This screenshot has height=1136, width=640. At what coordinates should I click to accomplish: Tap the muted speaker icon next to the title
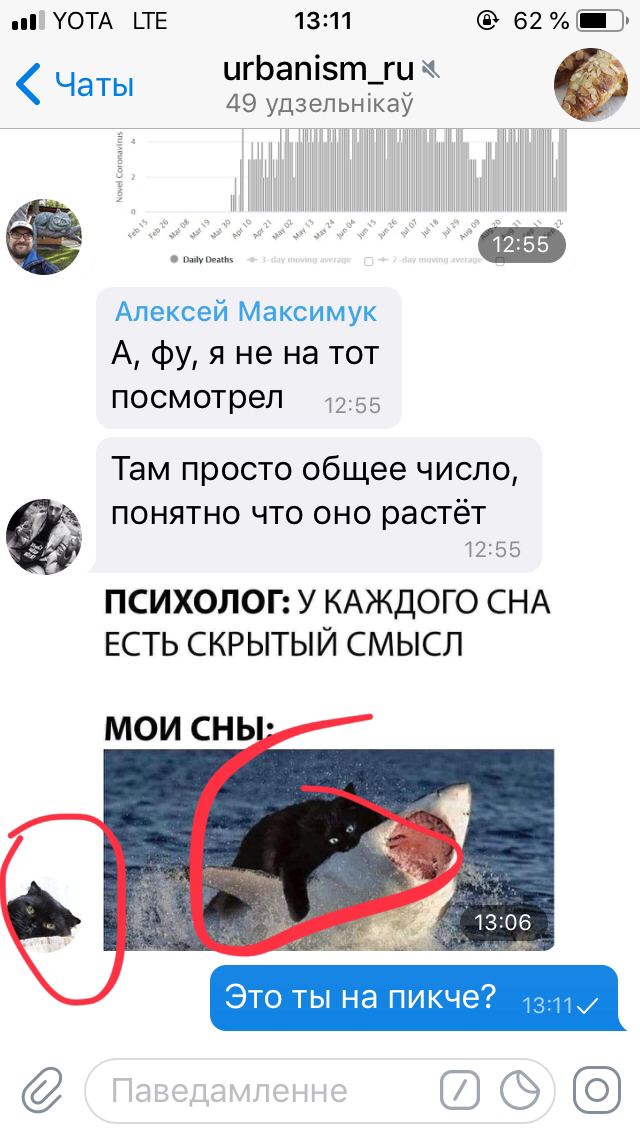pos(431,70)
